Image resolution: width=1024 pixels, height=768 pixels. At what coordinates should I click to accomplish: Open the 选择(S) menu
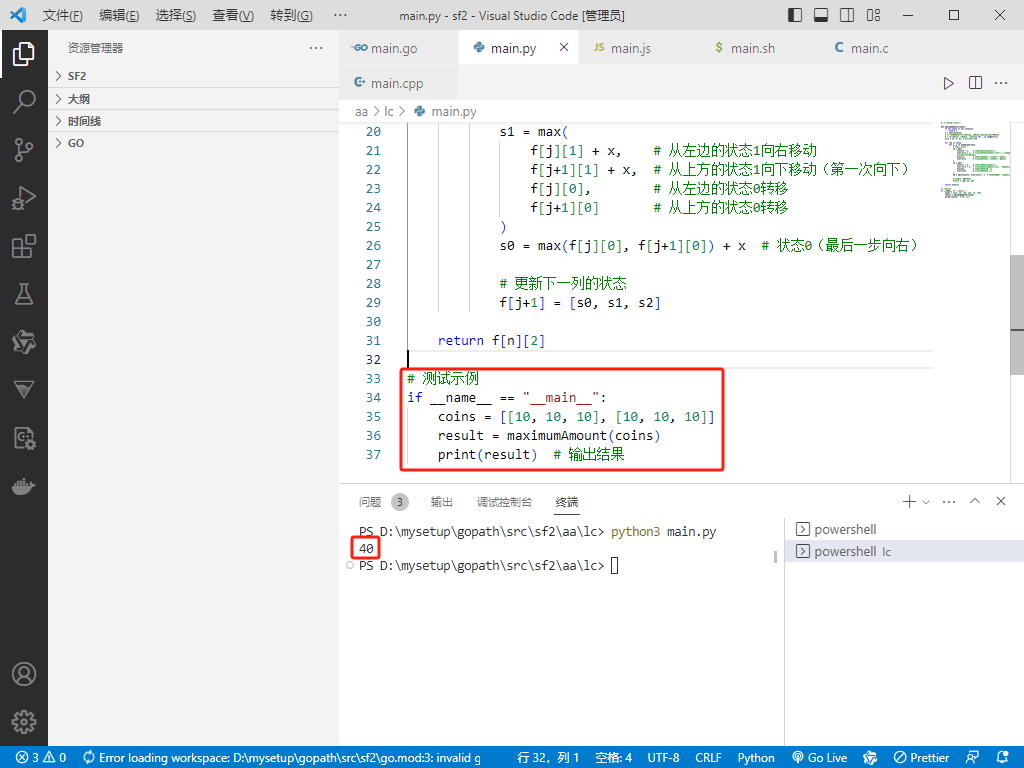tap(176, 15)
